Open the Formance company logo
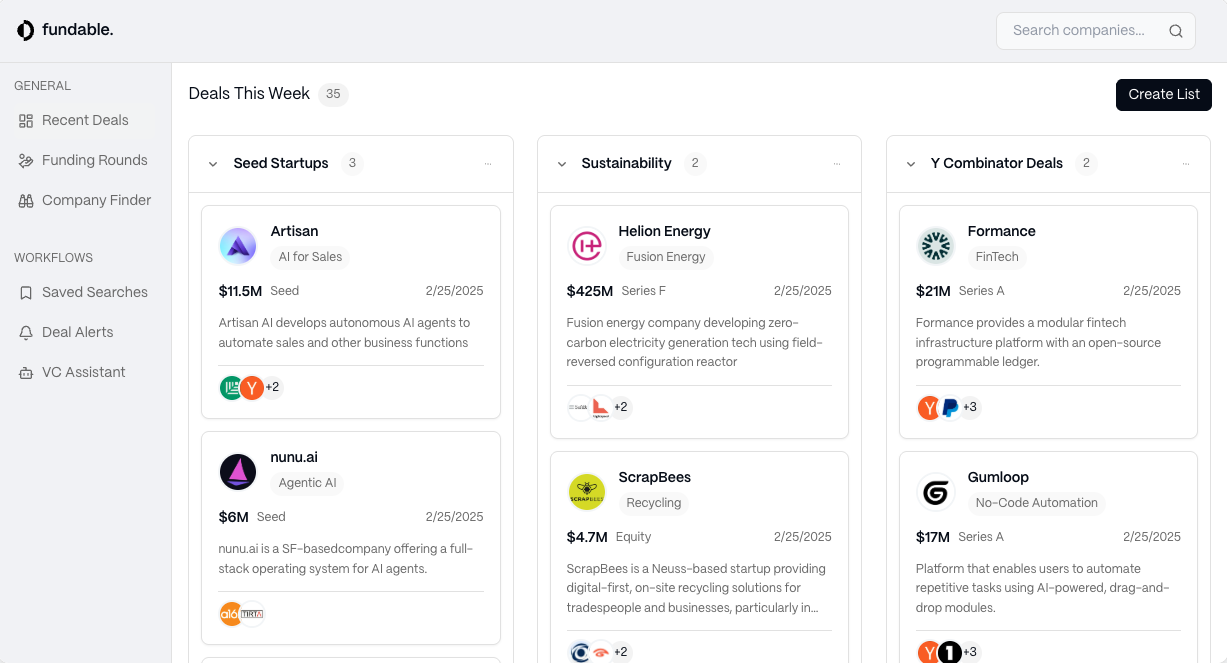This screenshot has width=1227, height=663. [x=936, y=245]
